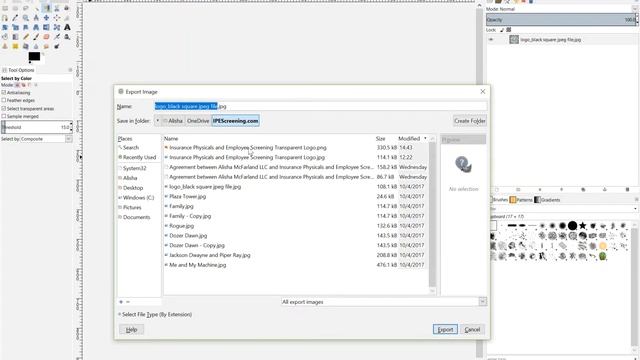The height and width of the screenshot is (360, 640).
Task: Click the file Name input field
Action: pos(320,106)
